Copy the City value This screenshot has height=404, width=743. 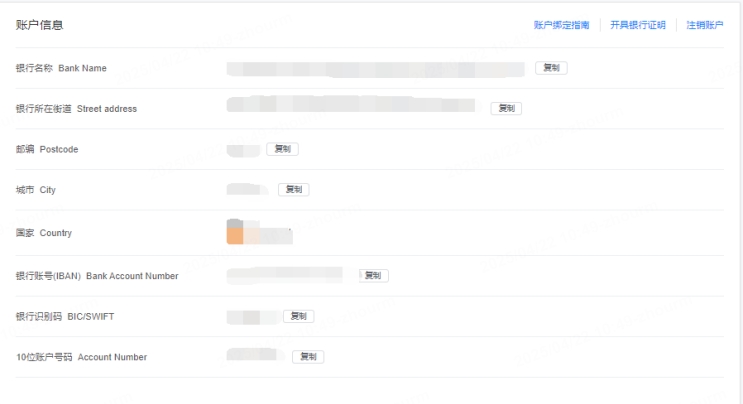coord(294,189)
